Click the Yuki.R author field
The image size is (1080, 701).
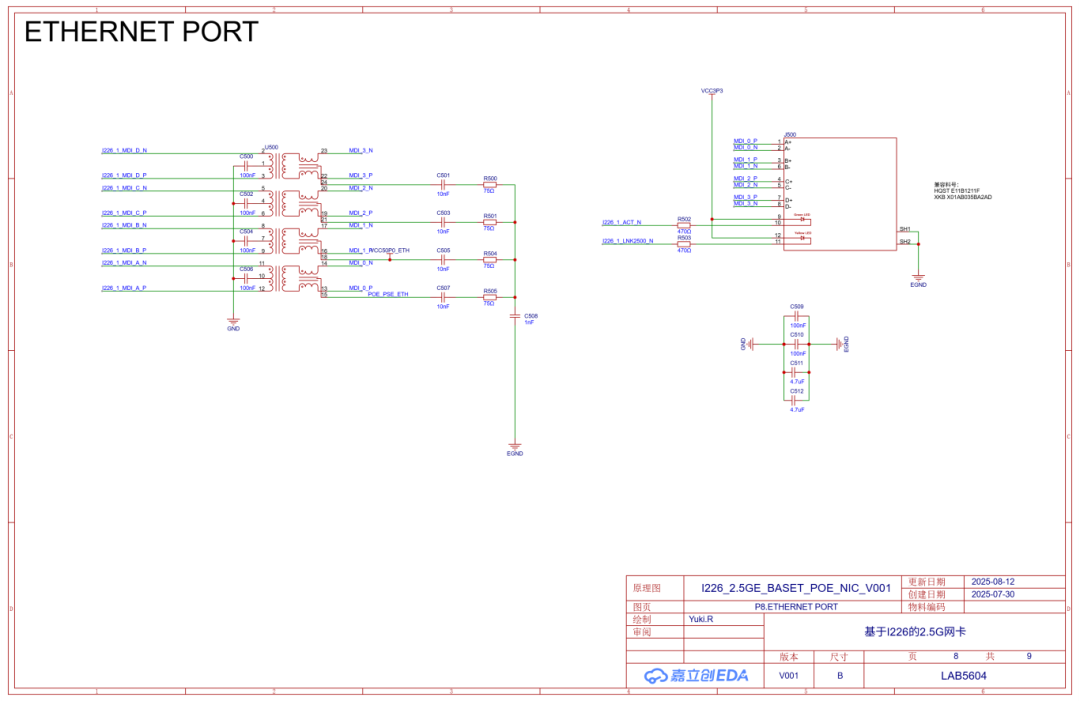pyautogui.click(x=700, y=619)
